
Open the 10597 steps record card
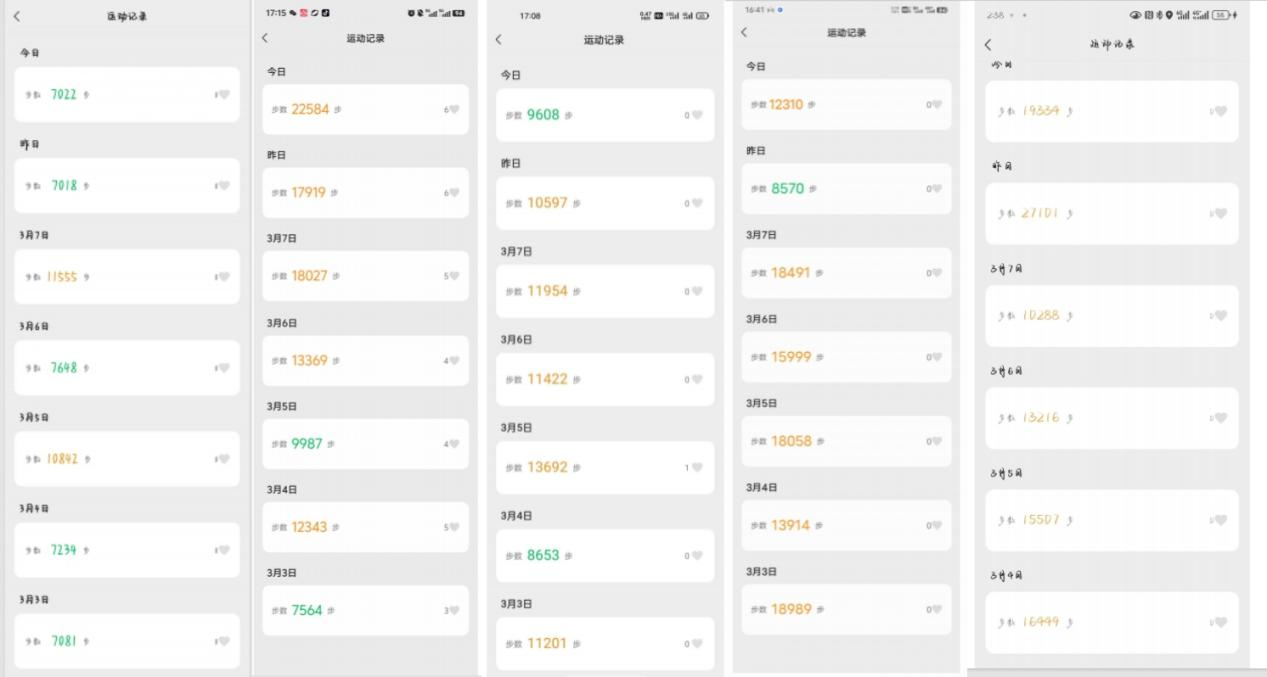click(x=605, y=203)
